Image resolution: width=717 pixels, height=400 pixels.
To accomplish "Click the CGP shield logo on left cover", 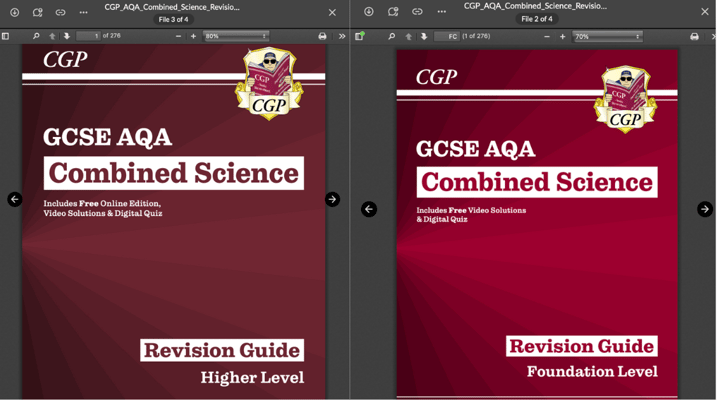I will point(269,84).
